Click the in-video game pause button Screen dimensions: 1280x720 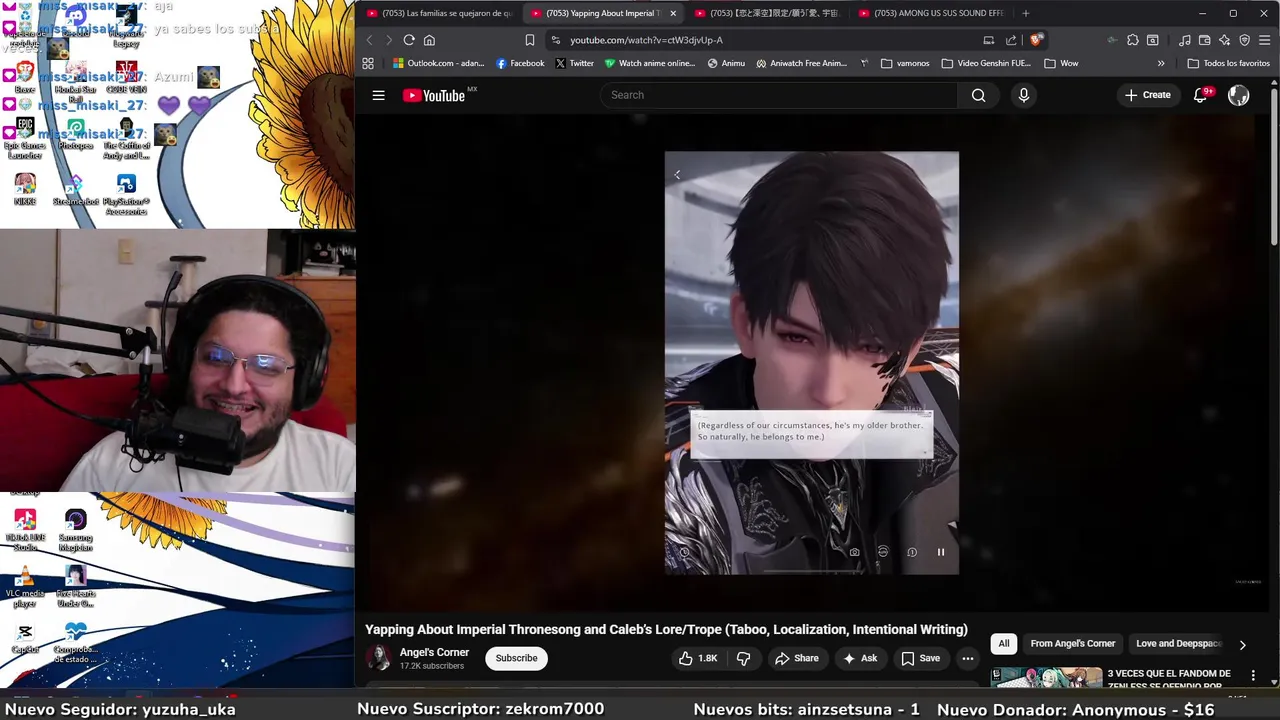pyautogui.click(x=940, y=552)
